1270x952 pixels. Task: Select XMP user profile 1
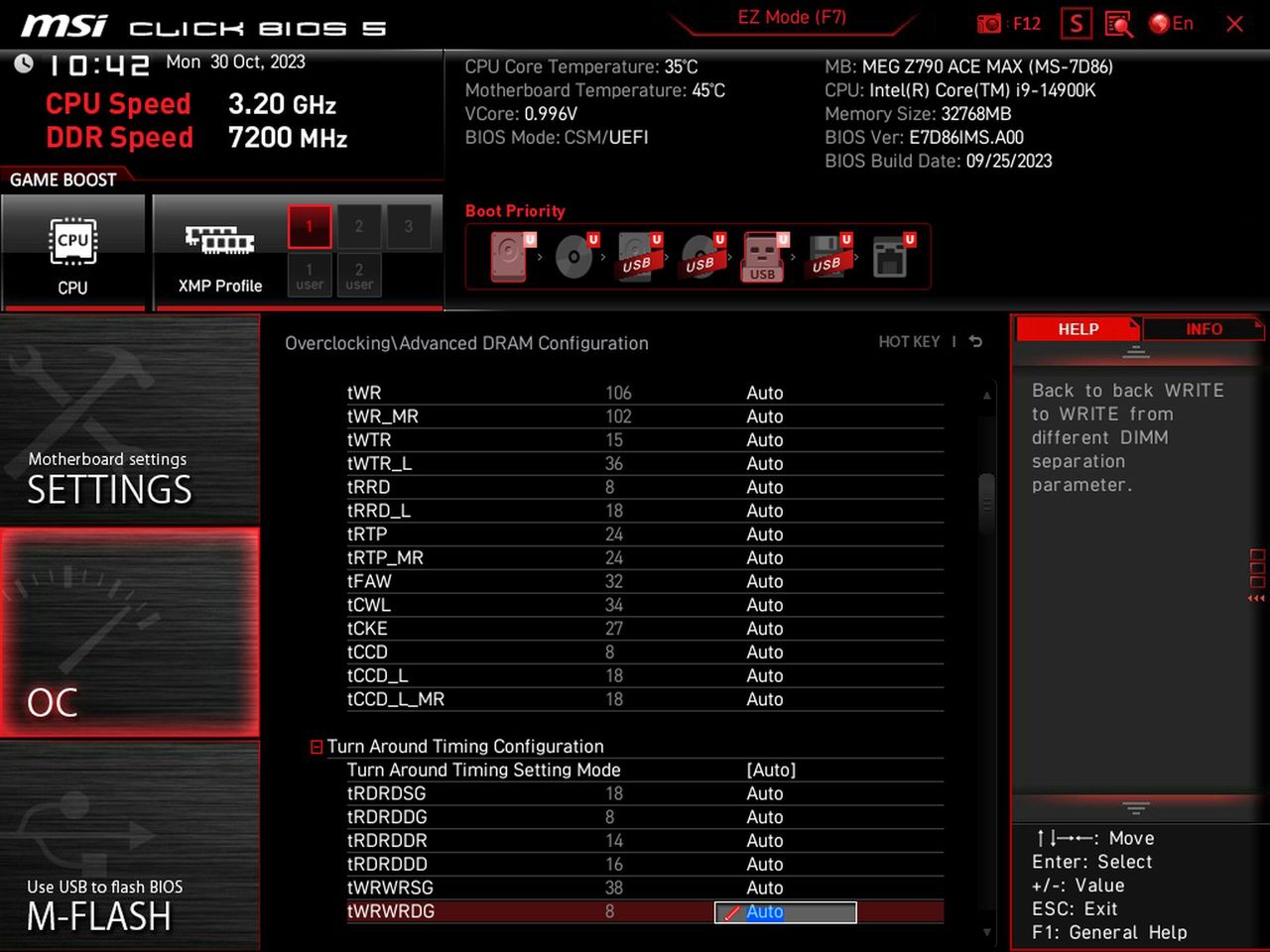pos(310,275)
